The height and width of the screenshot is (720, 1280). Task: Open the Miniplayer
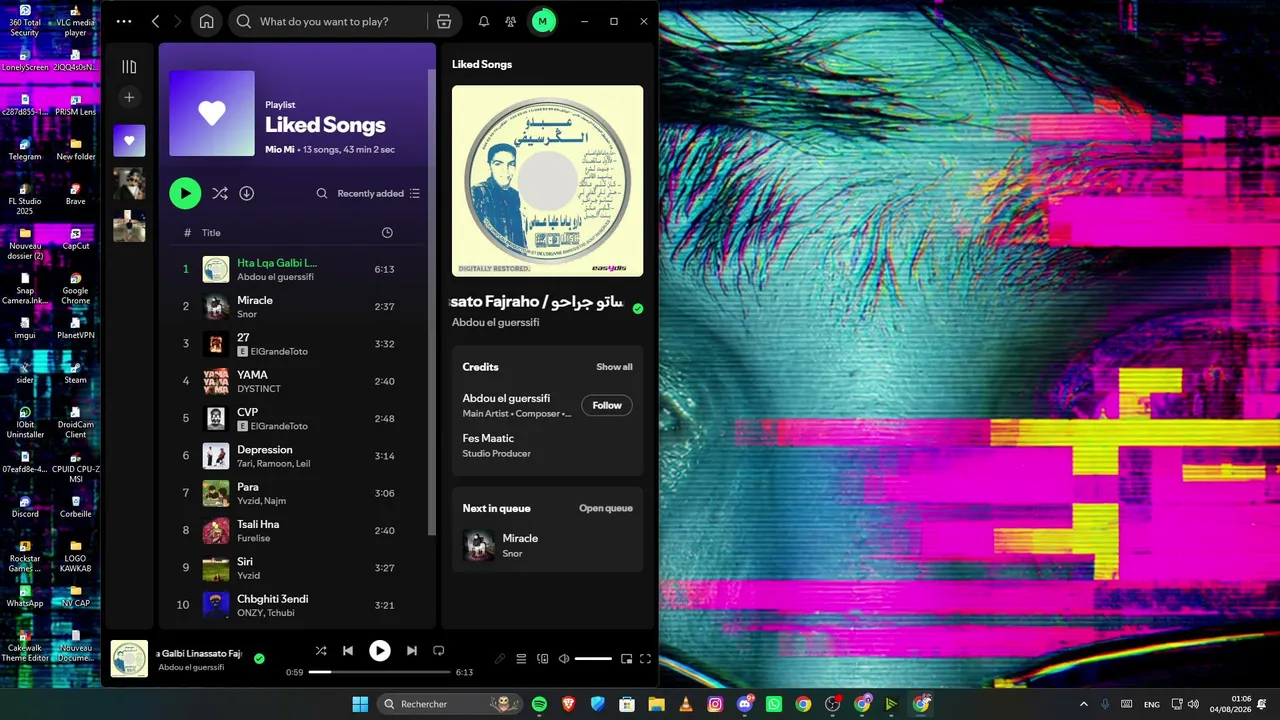[x=626, y=658]
